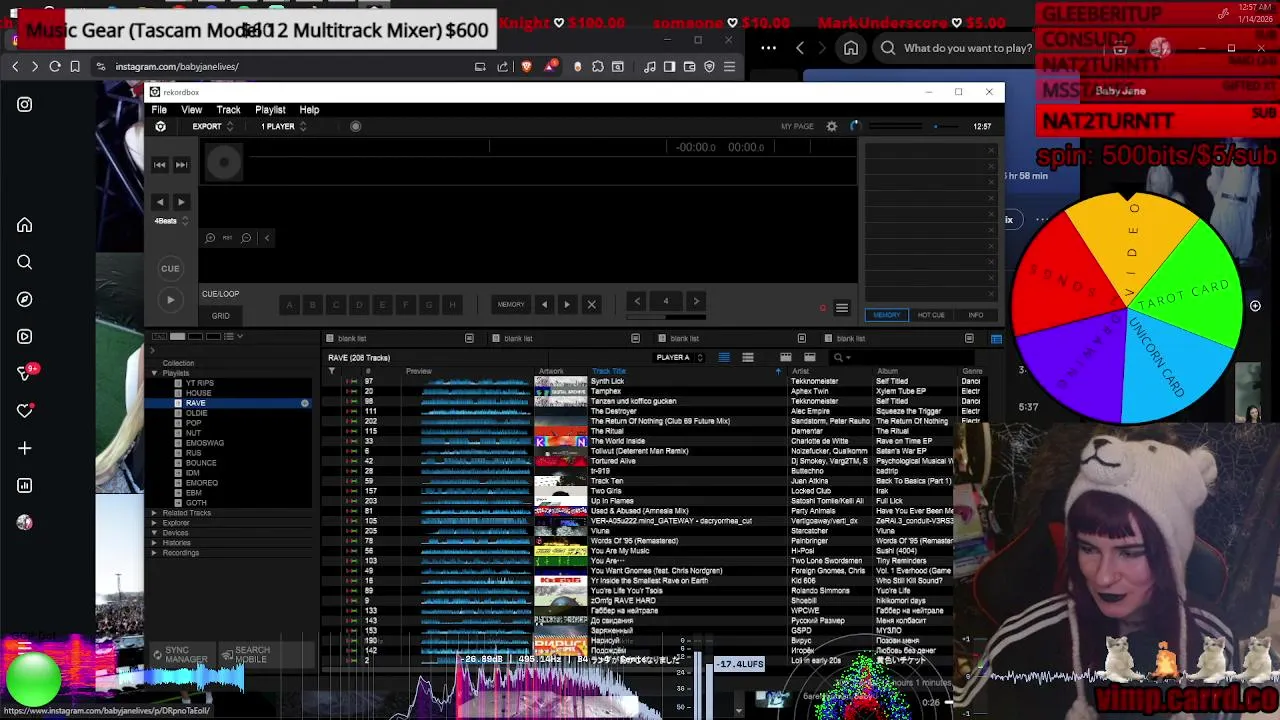The width and height of the screenshot is (1280, 720).
Task: Zoom in on the waveform
Action: (210, 238)
